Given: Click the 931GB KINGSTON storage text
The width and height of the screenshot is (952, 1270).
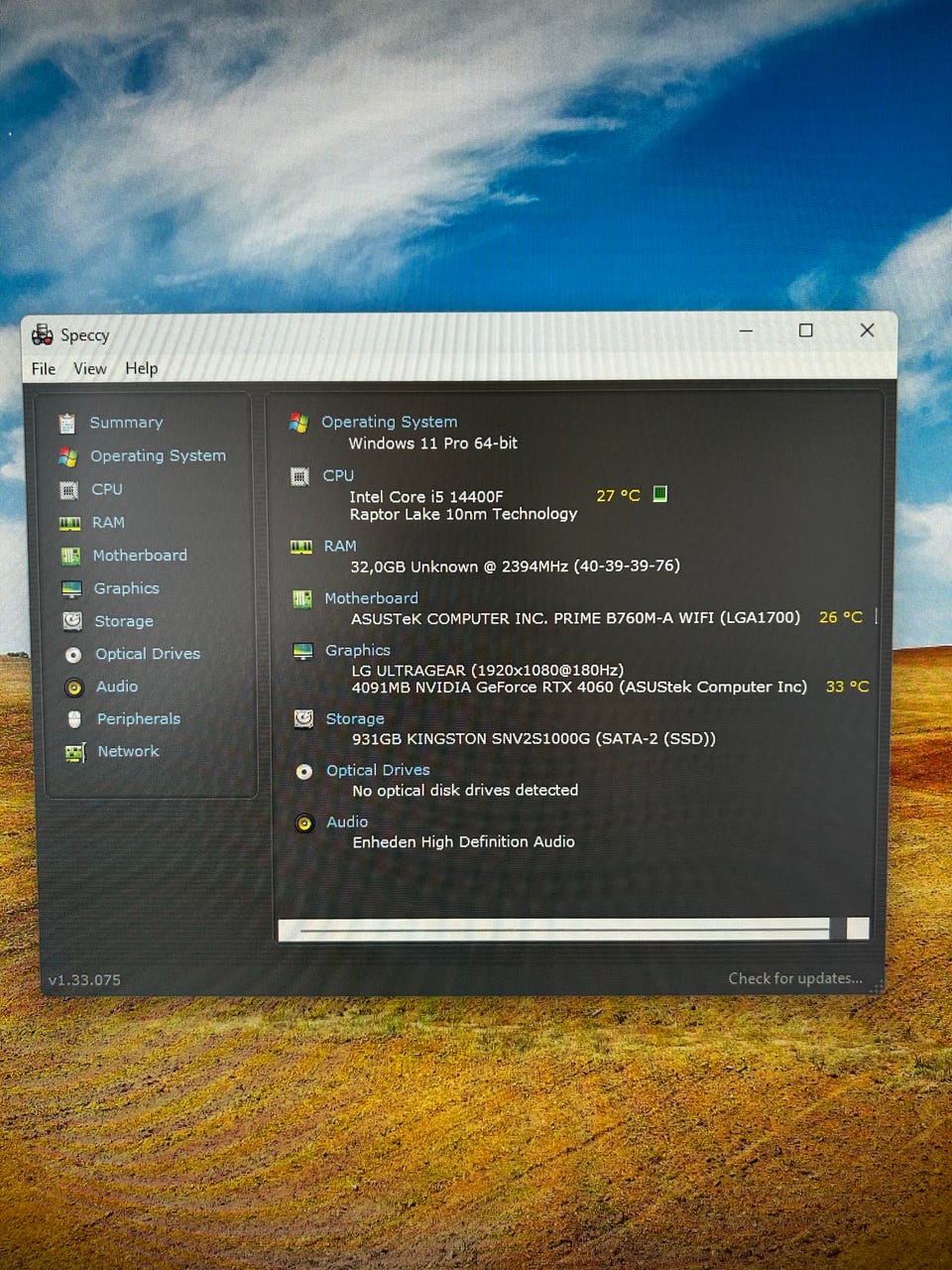Looking at the screenshot, I should point(534,739).
